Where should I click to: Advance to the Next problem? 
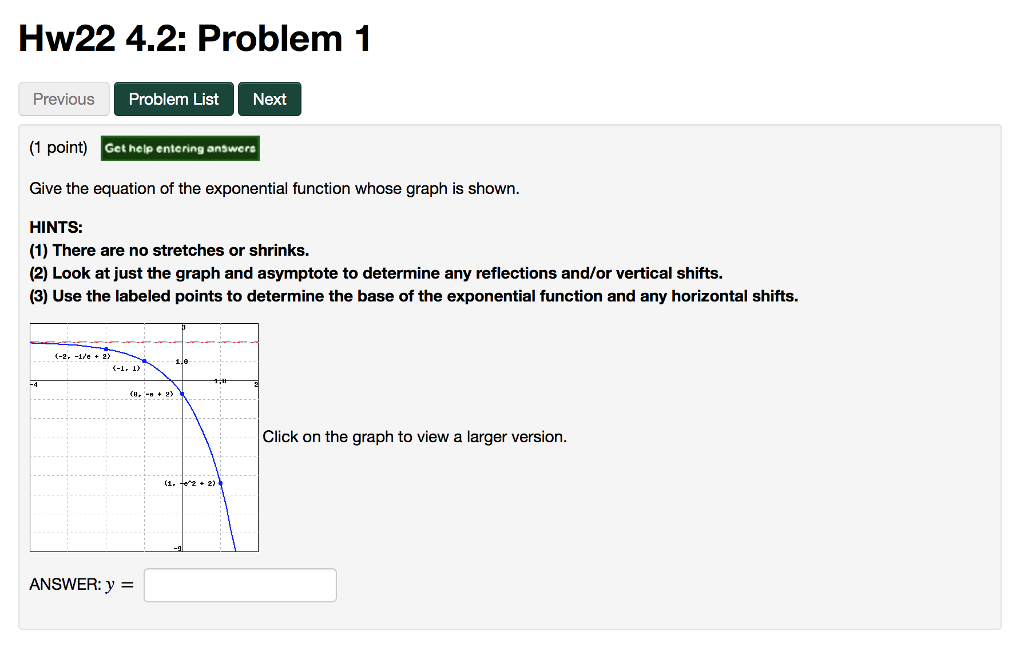click(269, 98)
